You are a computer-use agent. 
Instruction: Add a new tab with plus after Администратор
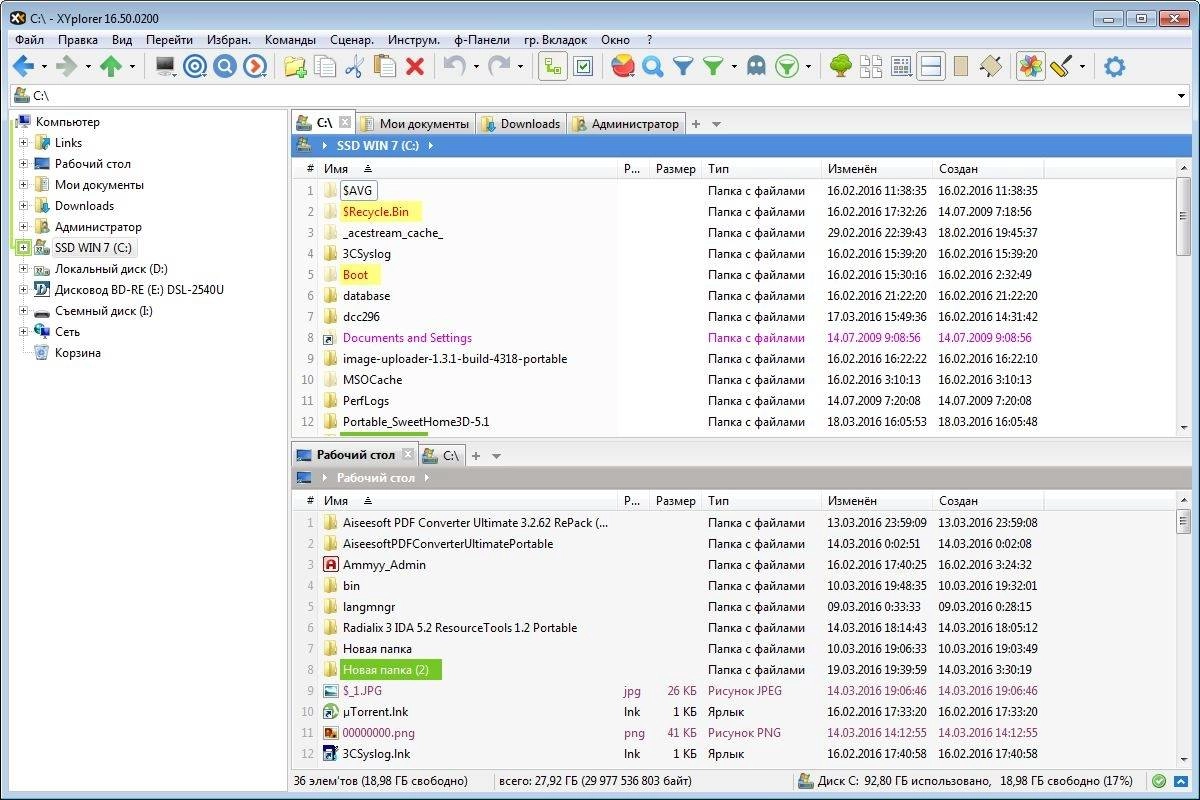tap(696, 124)
